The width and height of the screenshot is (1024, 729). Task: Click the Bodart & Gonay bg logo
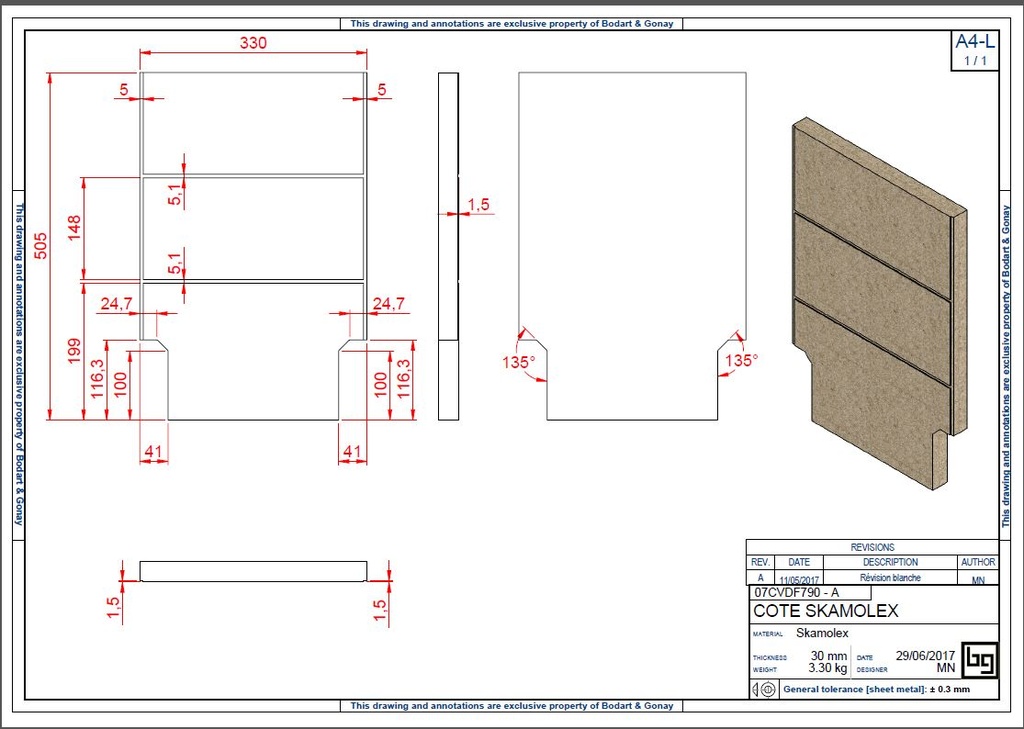979,660
